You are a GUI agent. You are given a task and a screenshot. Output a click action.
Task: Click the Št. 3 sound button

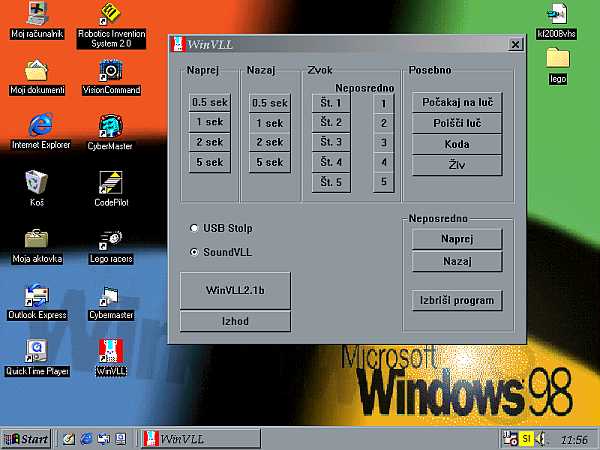pyautogui.click(x=331, y=142)
